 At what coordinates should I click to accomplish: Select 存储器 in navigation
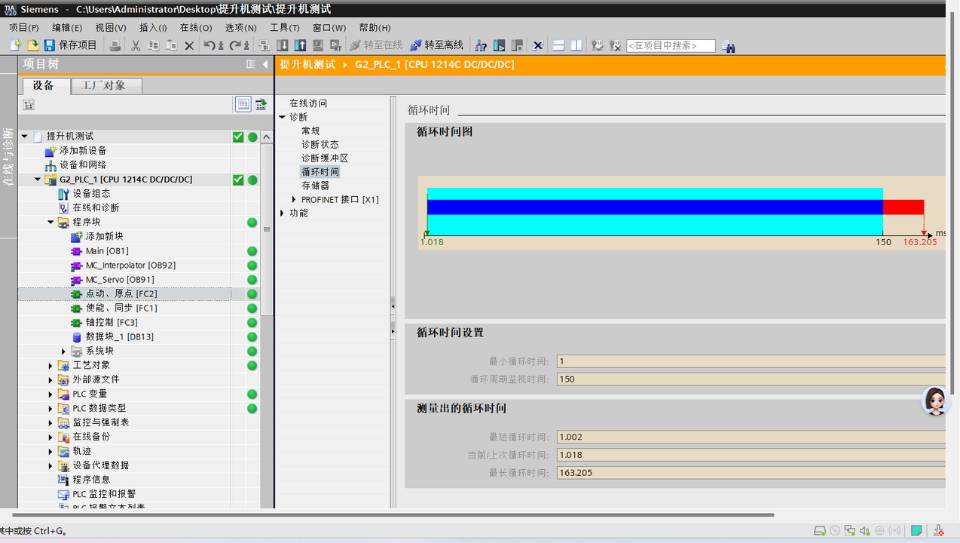315,185
